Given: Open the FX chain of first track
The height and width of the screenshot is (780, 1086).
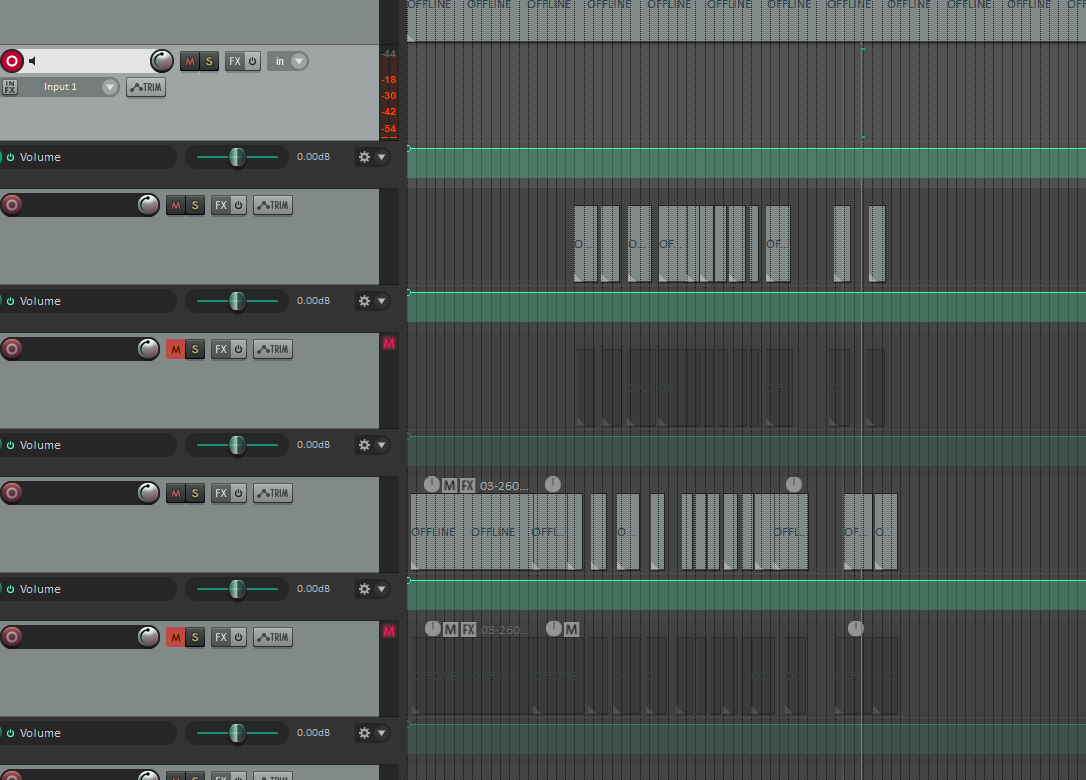Looking at the screenshot, I should click(235, 61).
